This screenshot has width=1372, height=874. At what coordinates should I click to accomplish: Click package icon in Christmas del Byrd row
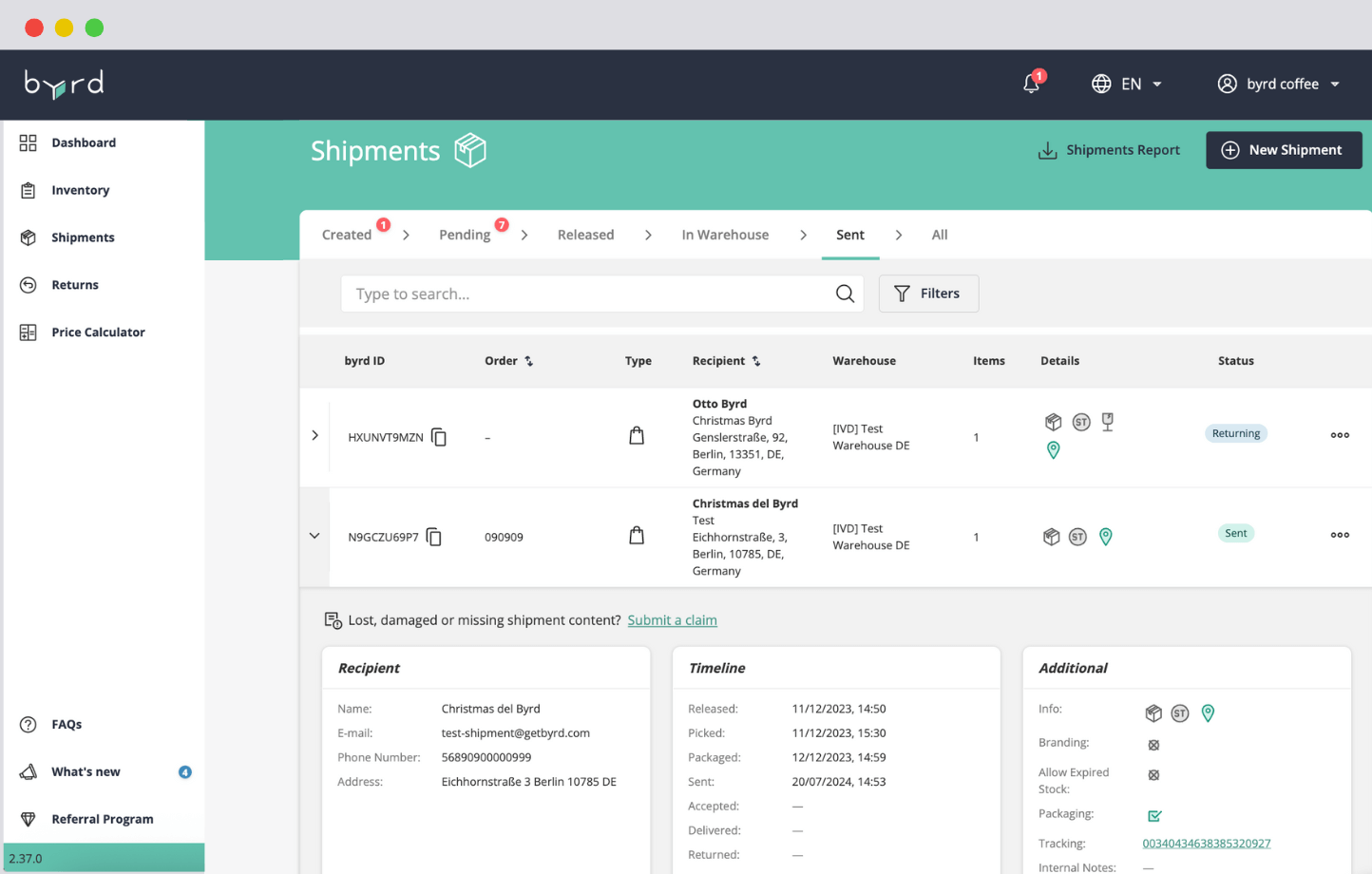[x=1051, y=537]
